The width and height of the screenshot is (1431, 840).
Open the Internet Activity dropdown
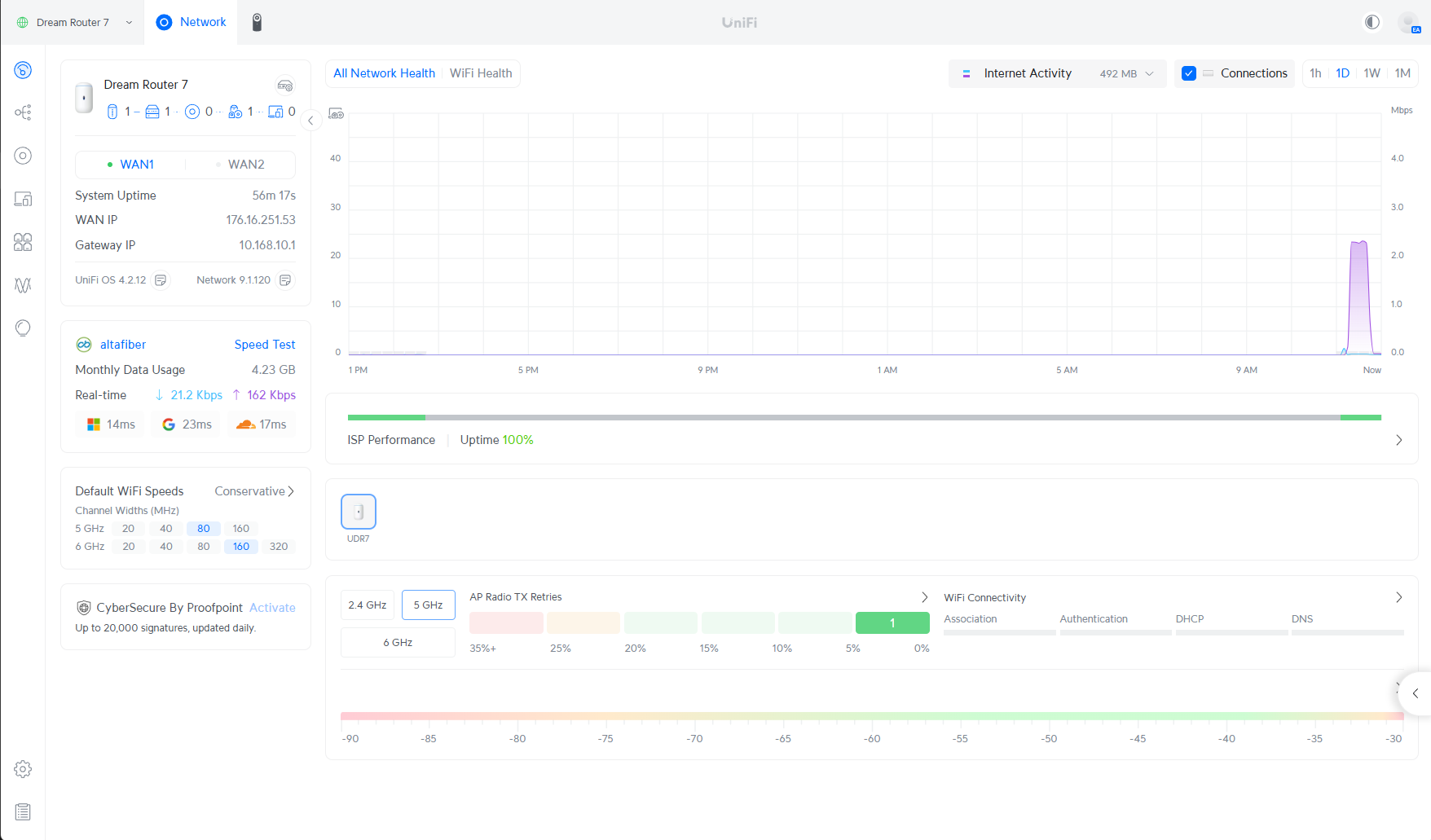click(1058, 73)
